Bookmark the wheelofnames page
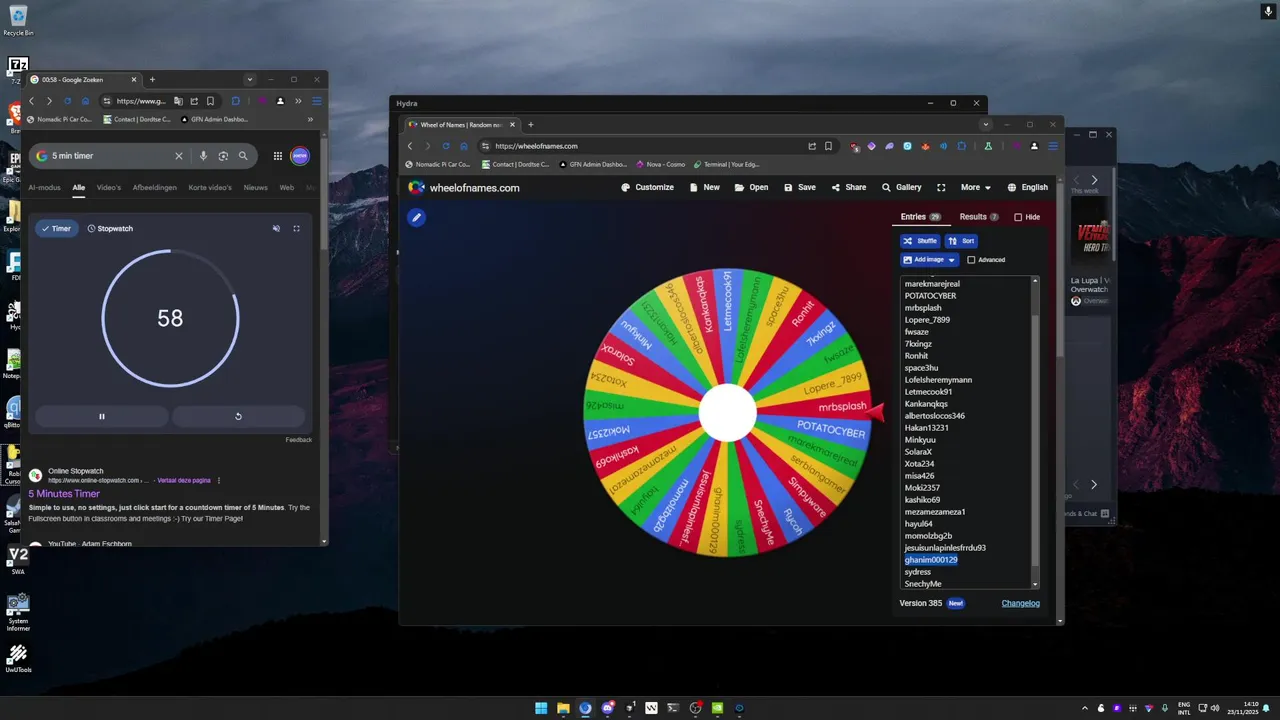Viewport: 1280px width, 720px height. (829, 146)
